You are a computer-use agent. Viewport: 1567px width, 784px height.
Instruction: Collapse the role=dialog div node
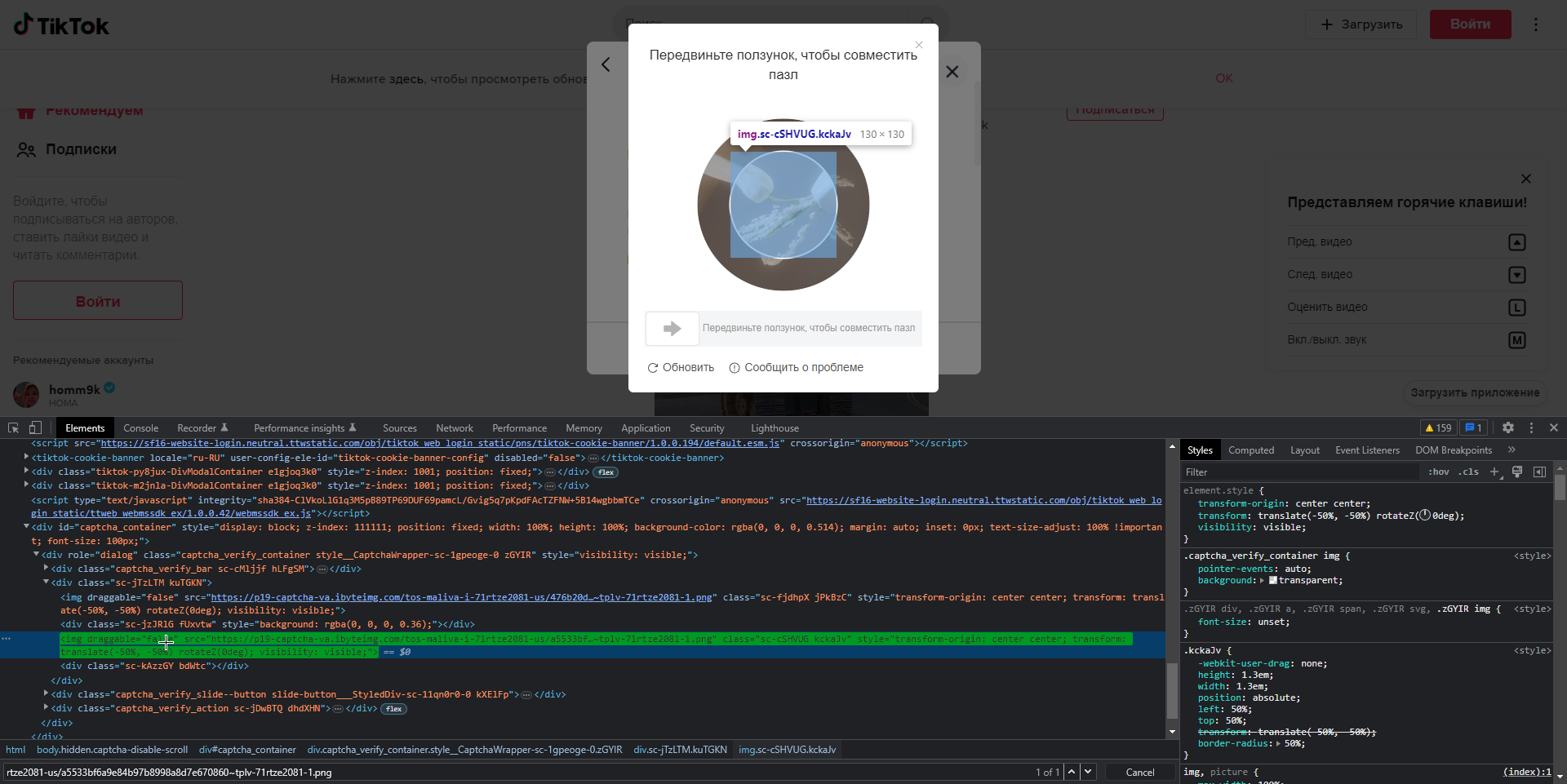[37, 555]
